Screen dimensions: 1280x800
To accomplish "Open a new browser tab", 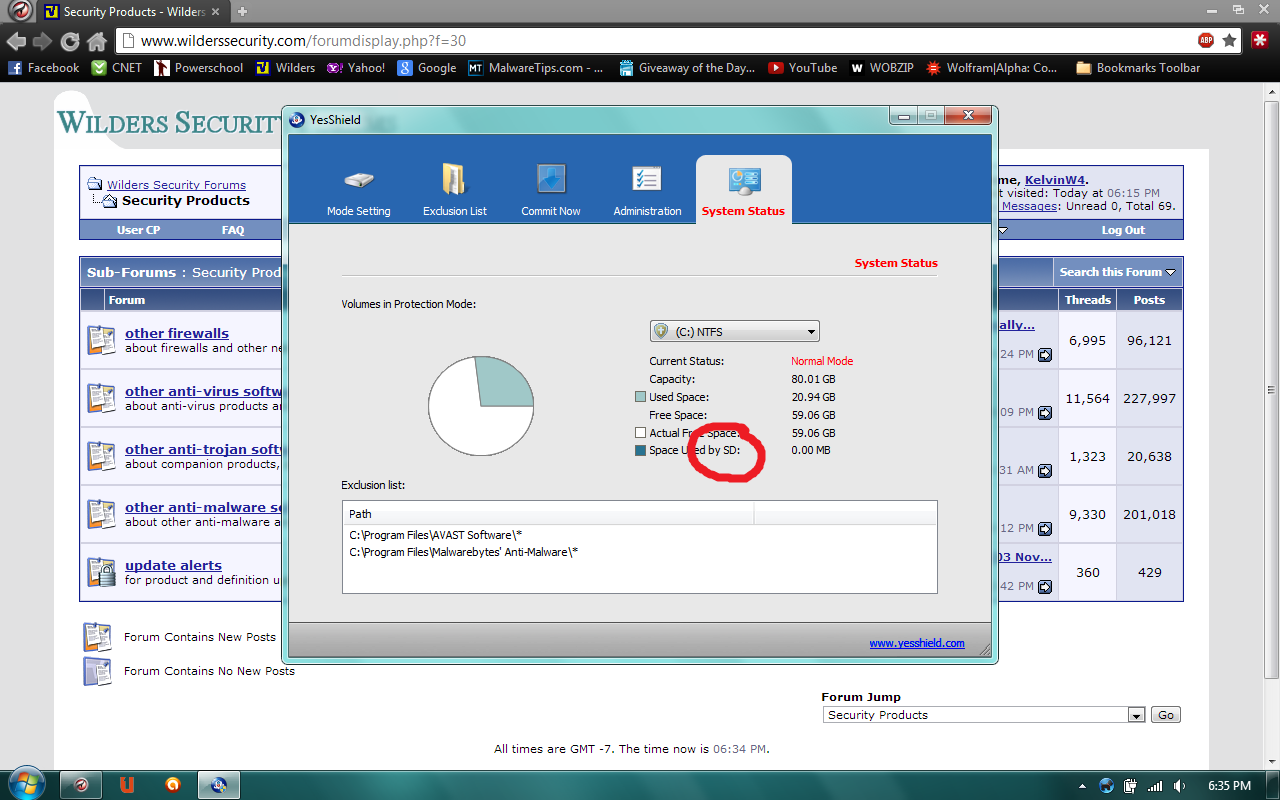I will click(242, 12).
